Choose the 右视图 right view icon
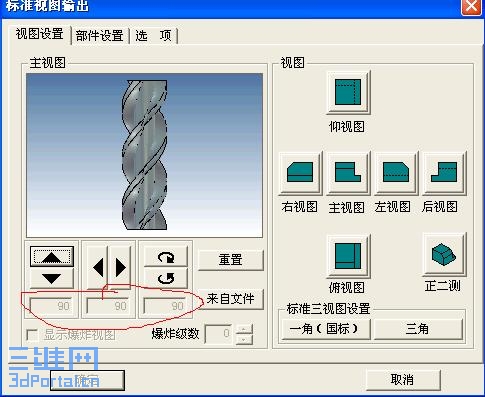This screenshot has width=485, height=397. pos(300,172)
